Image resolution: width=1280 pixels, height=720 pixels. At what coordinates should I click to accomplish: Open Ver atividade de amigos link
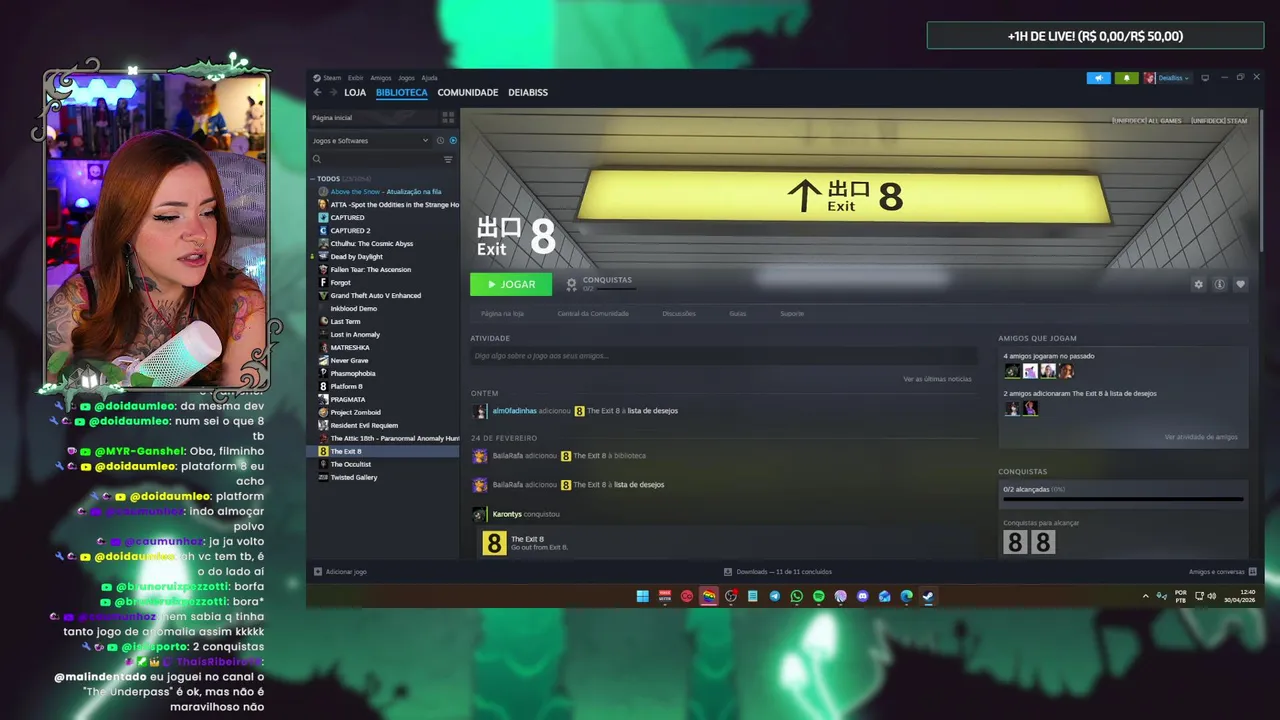[x=1201, y=437]
